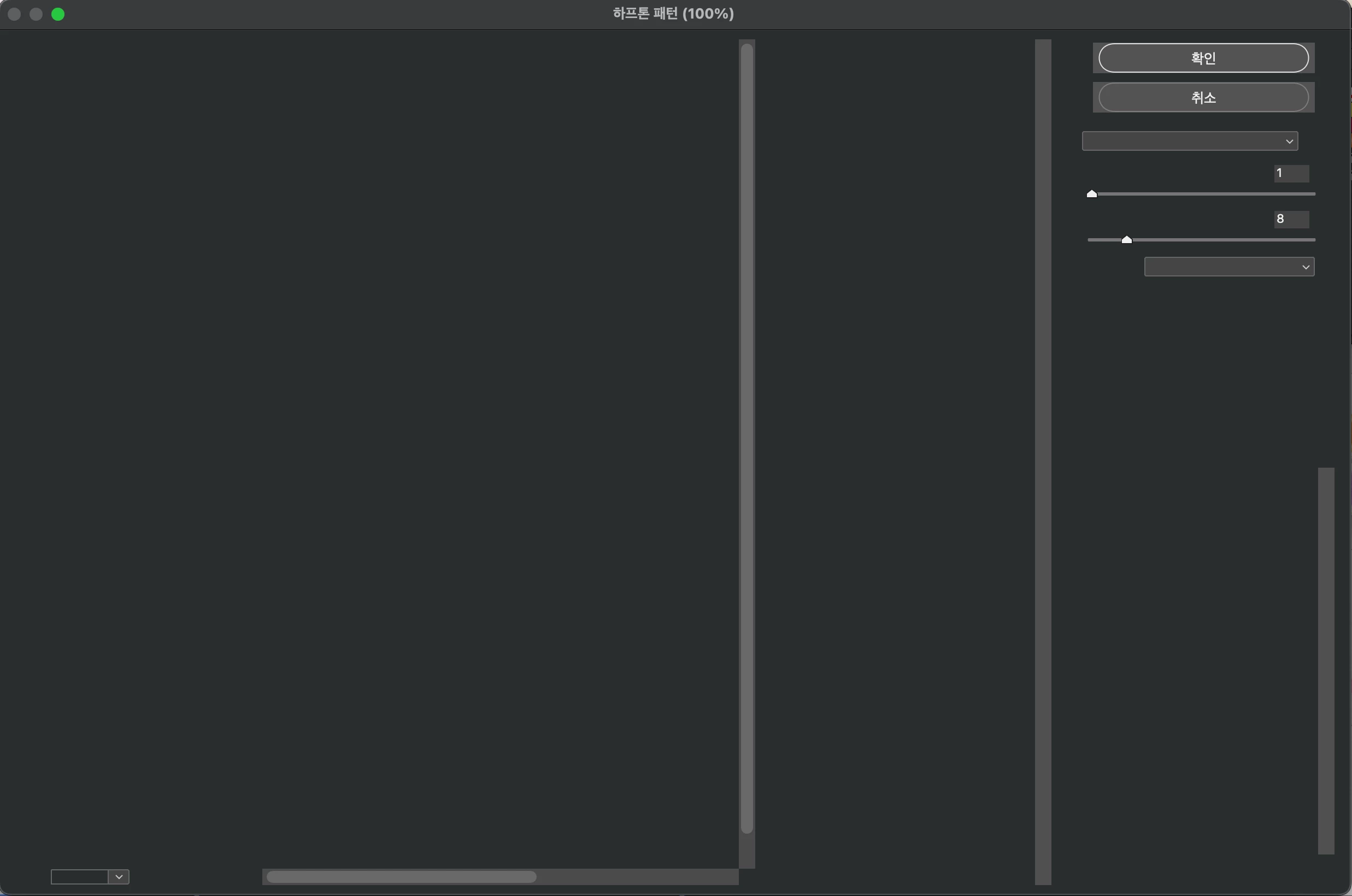
Task: Click the zoom percentage text field at bottom-left
Action: pyautogui.click(x=79, y=876)
